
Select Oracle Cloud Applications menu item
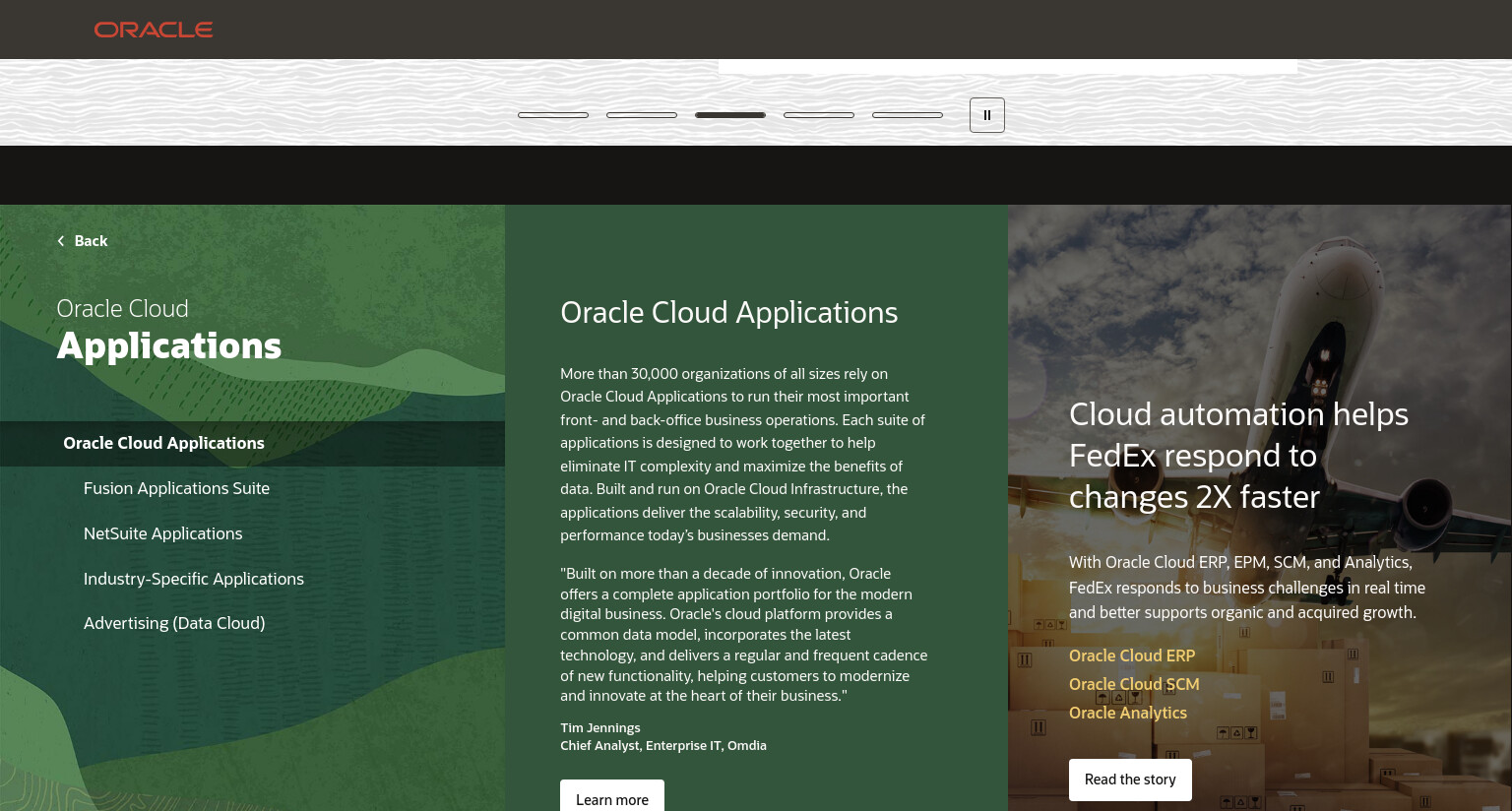pos(252,444)
